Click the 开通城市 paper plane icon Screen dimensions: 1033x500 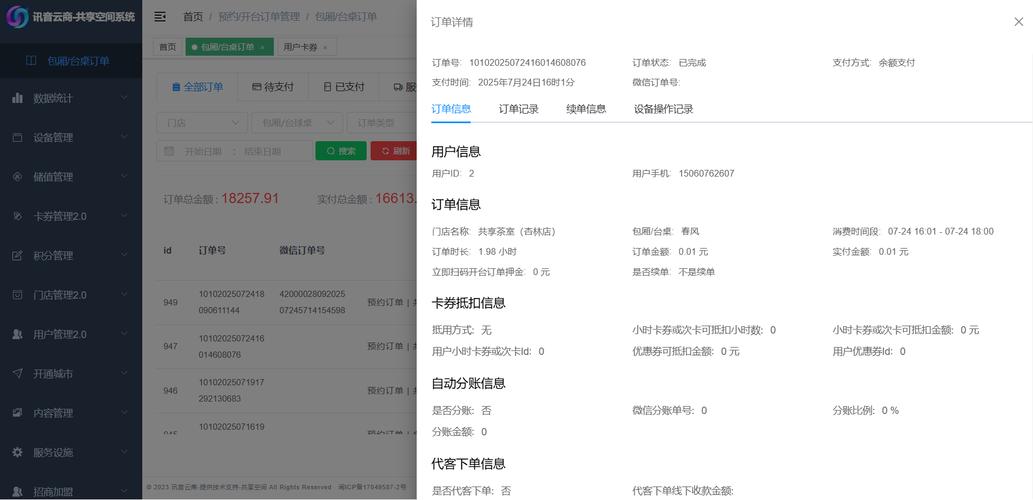click(x=17, y=374)
